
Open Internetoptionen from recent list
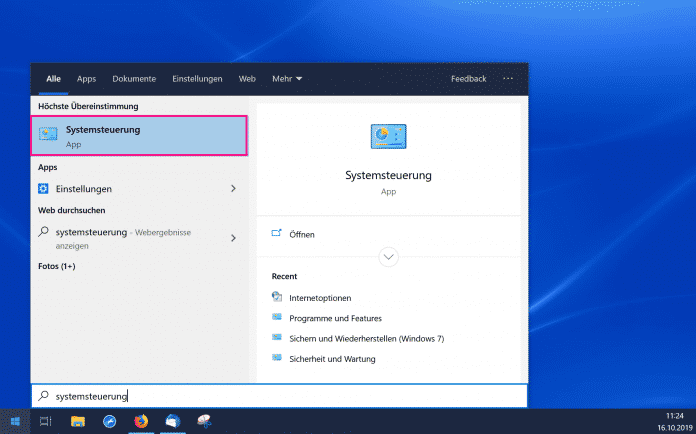[320, 298]
